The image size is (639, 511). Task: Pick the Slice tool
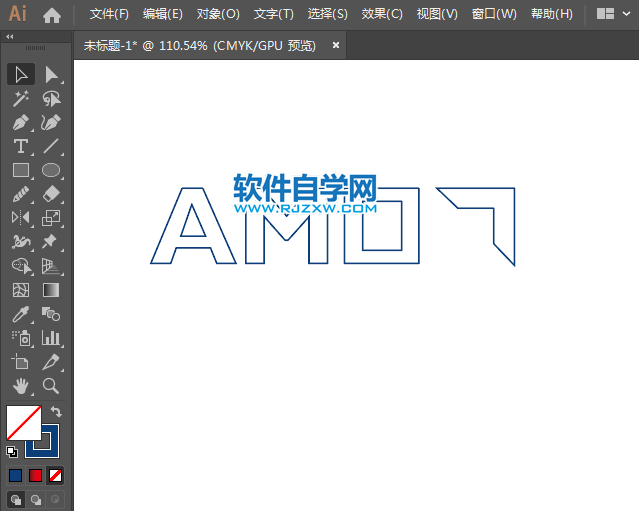click(x=51, y=362)
